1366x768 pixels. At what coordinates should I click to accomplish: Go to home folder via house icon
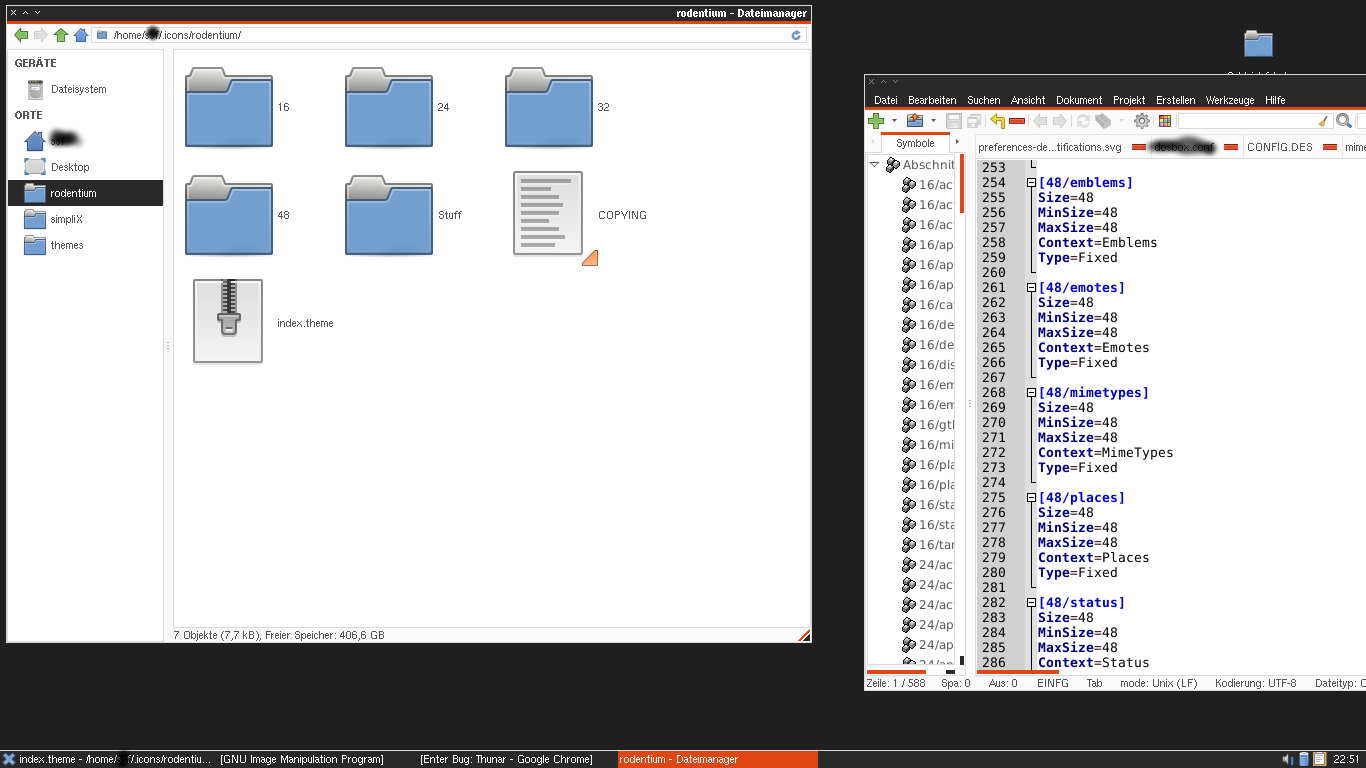pos(81,35)
